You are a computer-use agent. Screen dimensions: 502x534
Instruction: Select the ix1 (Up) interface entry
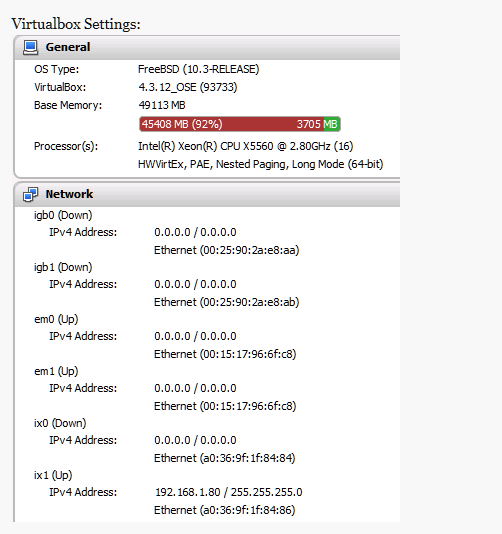53,475
